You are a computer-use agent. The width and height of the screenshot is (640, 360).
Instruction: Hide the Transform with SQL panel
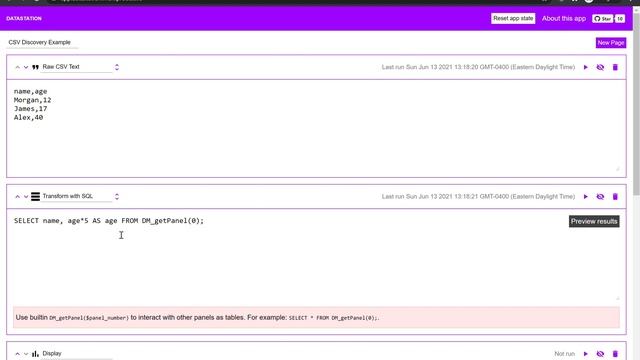600,197
